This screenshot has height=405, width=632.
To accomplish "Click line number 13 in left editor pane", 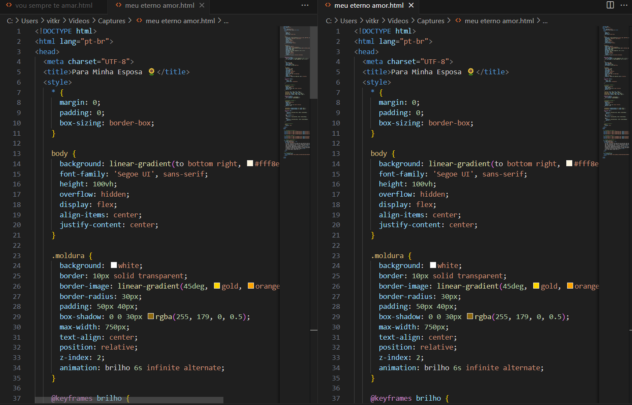I will 17,154.
